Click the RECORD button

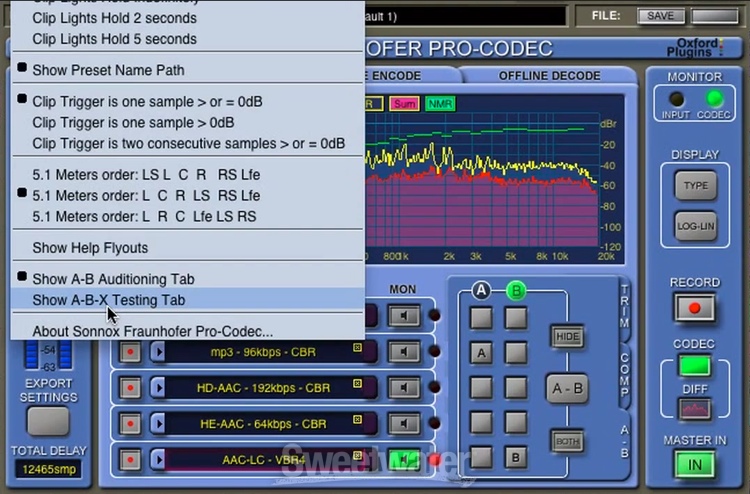pyautogui.click(x=695, y=308)
